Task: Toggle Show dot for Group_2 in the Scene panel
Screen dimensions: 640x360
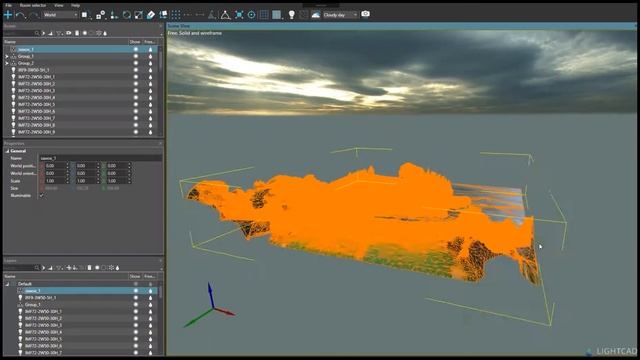Action: tap(136, 63)
